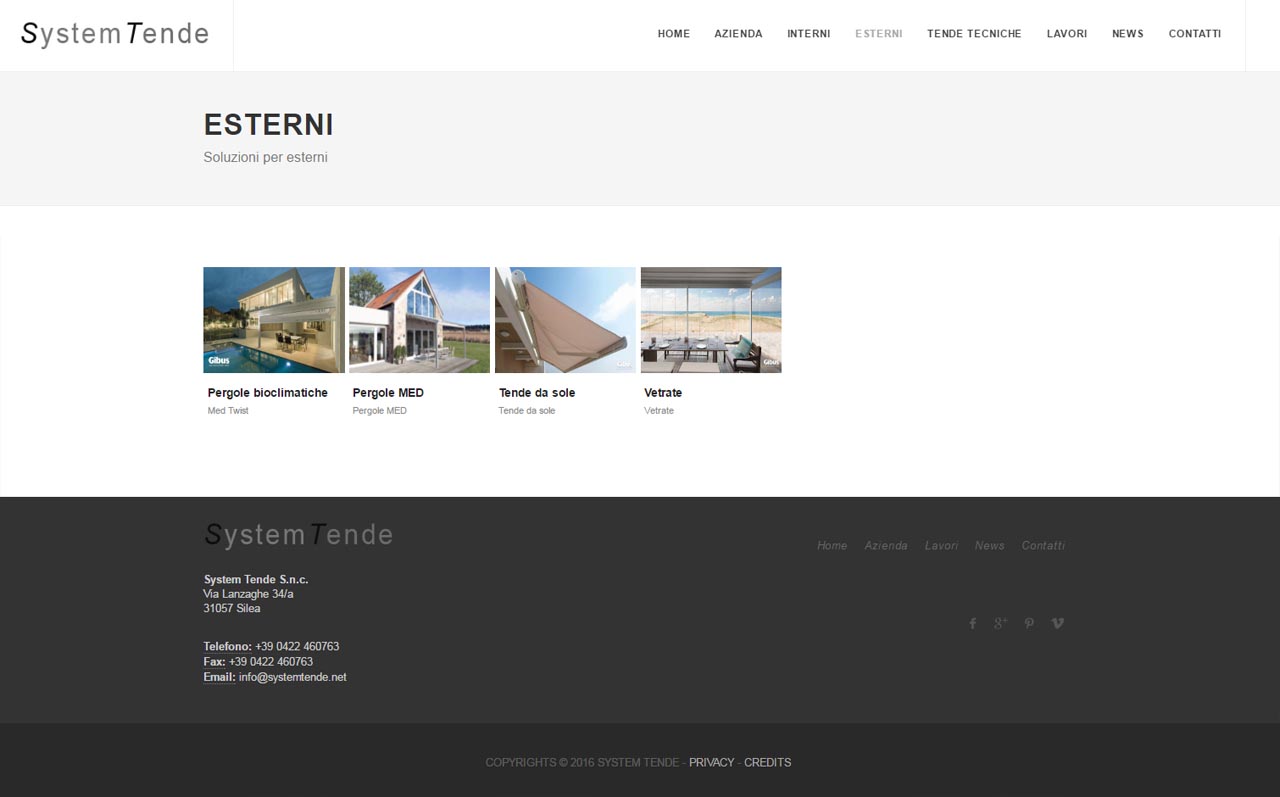Open the Pergole bioclimatiche thumbnail image

pyautogui.click(x=273, y=320)
